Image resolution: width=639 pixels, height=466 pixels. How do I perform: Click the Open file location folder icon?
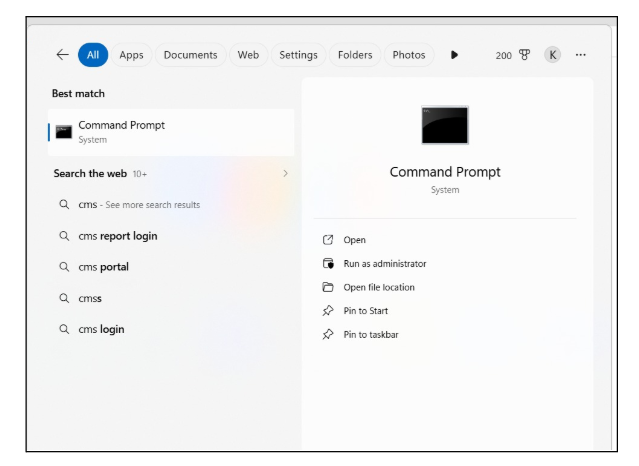(x=328, y=287)
